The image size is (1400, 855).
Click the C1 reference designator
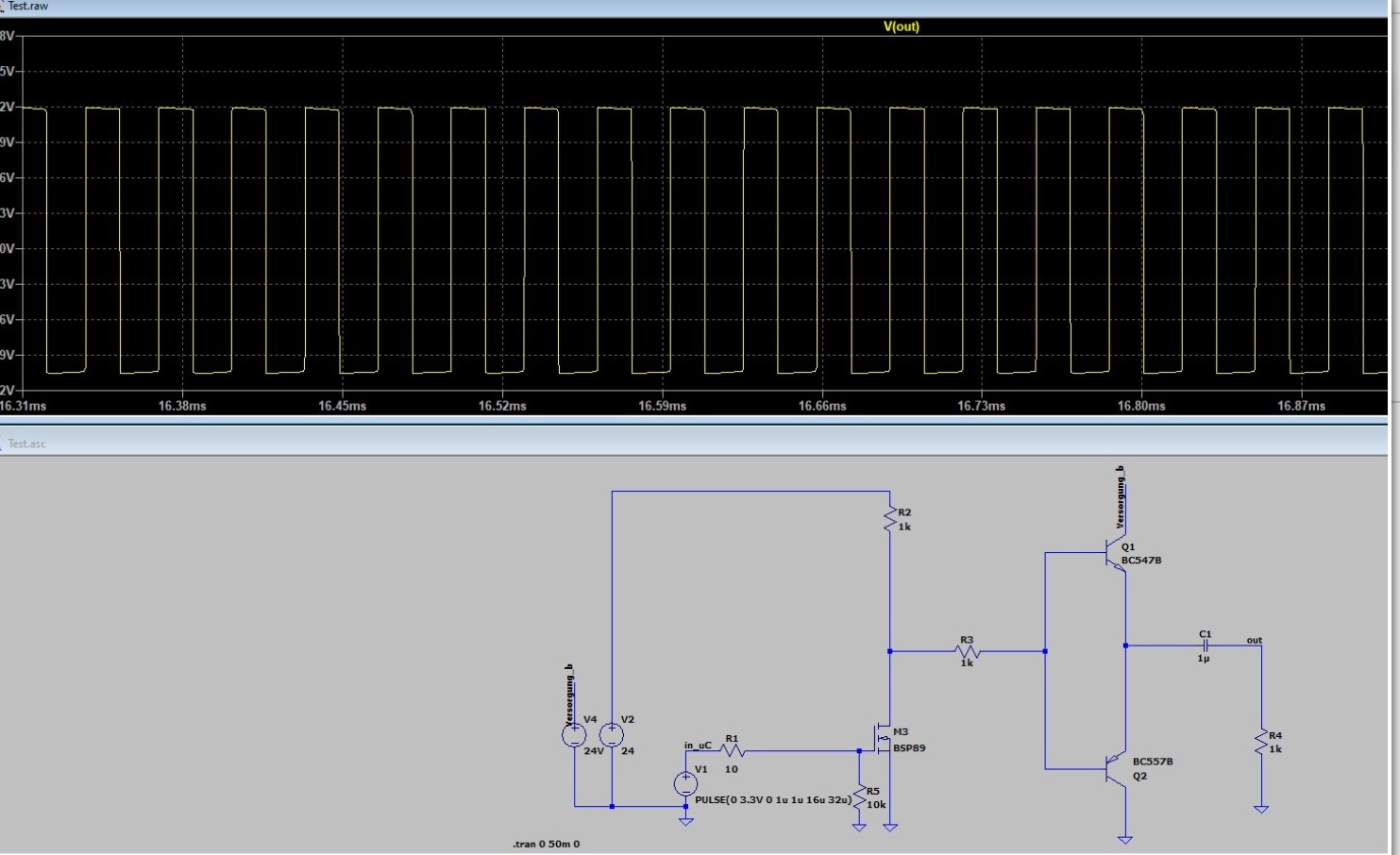coord(1205,634)
